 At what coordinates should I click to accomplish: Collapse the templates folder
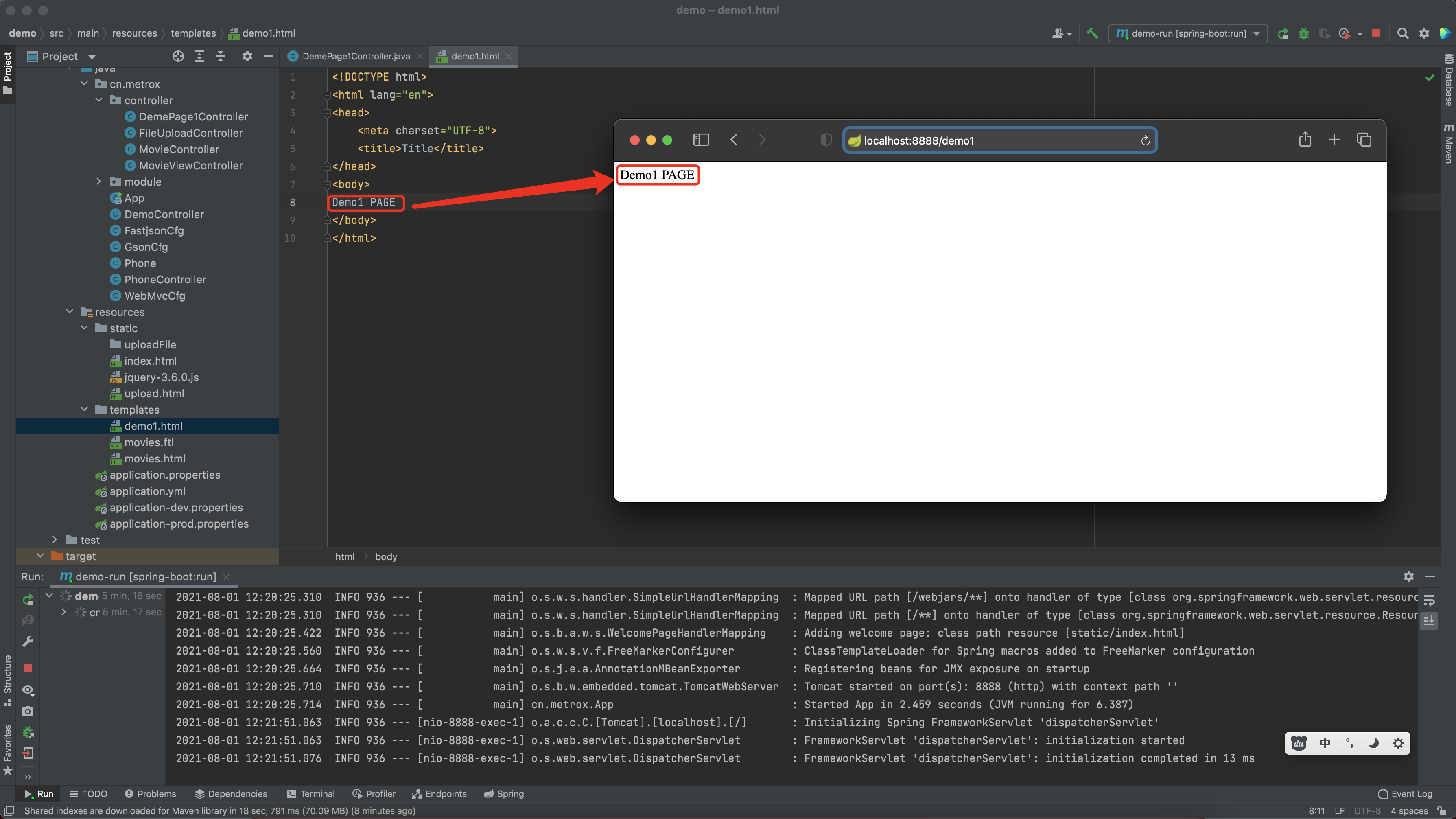[x=84, y=409]
